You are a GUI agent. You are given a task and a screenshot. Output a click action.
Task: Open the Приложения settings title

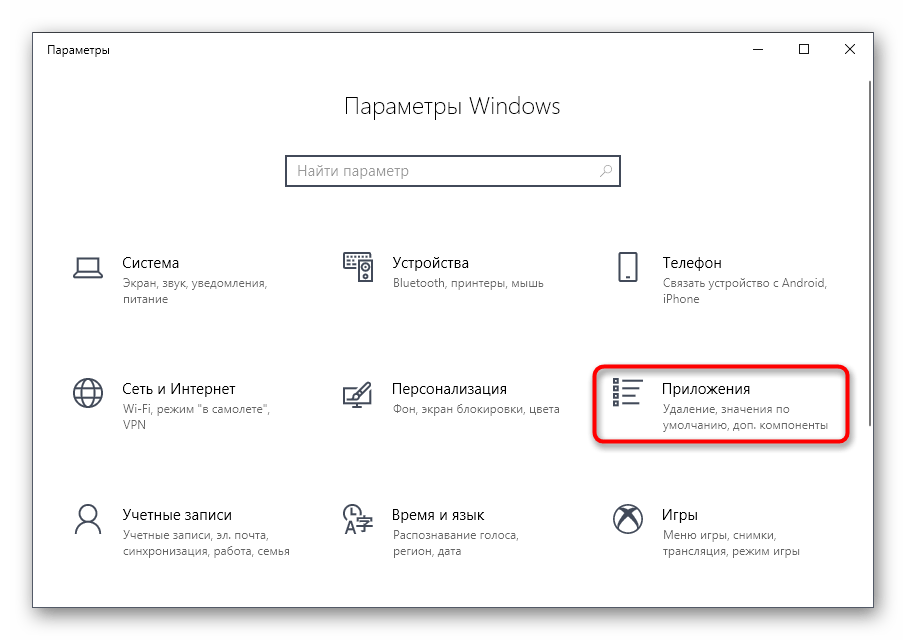click(706, 389)
